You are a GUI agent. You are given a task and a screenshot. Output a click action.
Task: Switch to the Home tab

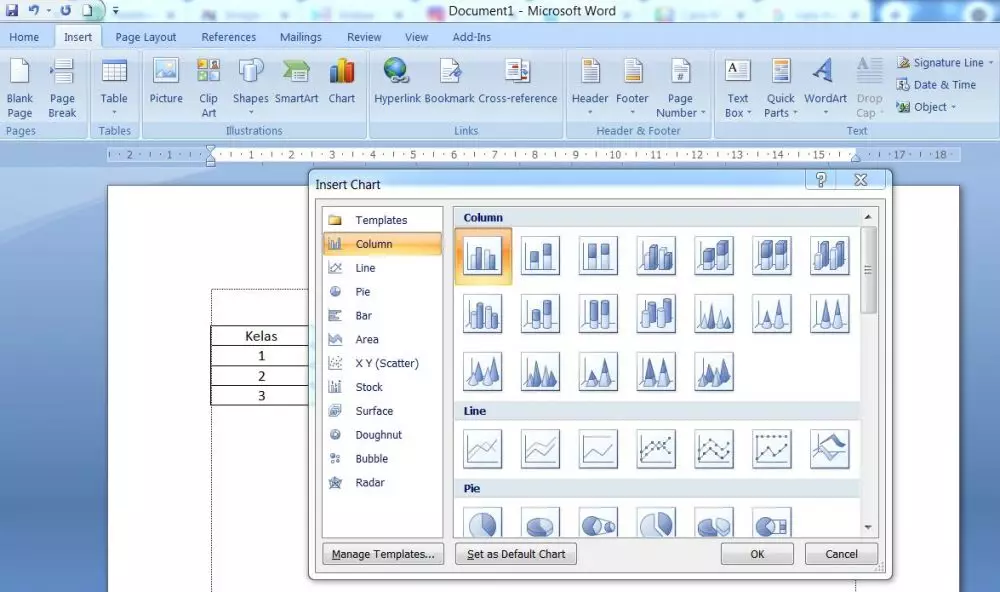pos(25,36)
